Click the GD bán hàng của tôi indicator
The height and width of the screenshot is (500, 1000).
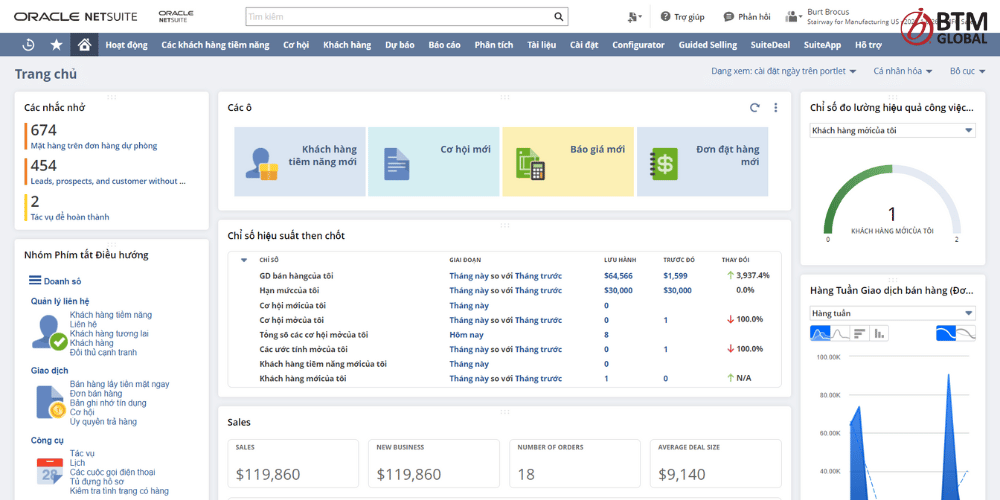(x=296, y=276)
